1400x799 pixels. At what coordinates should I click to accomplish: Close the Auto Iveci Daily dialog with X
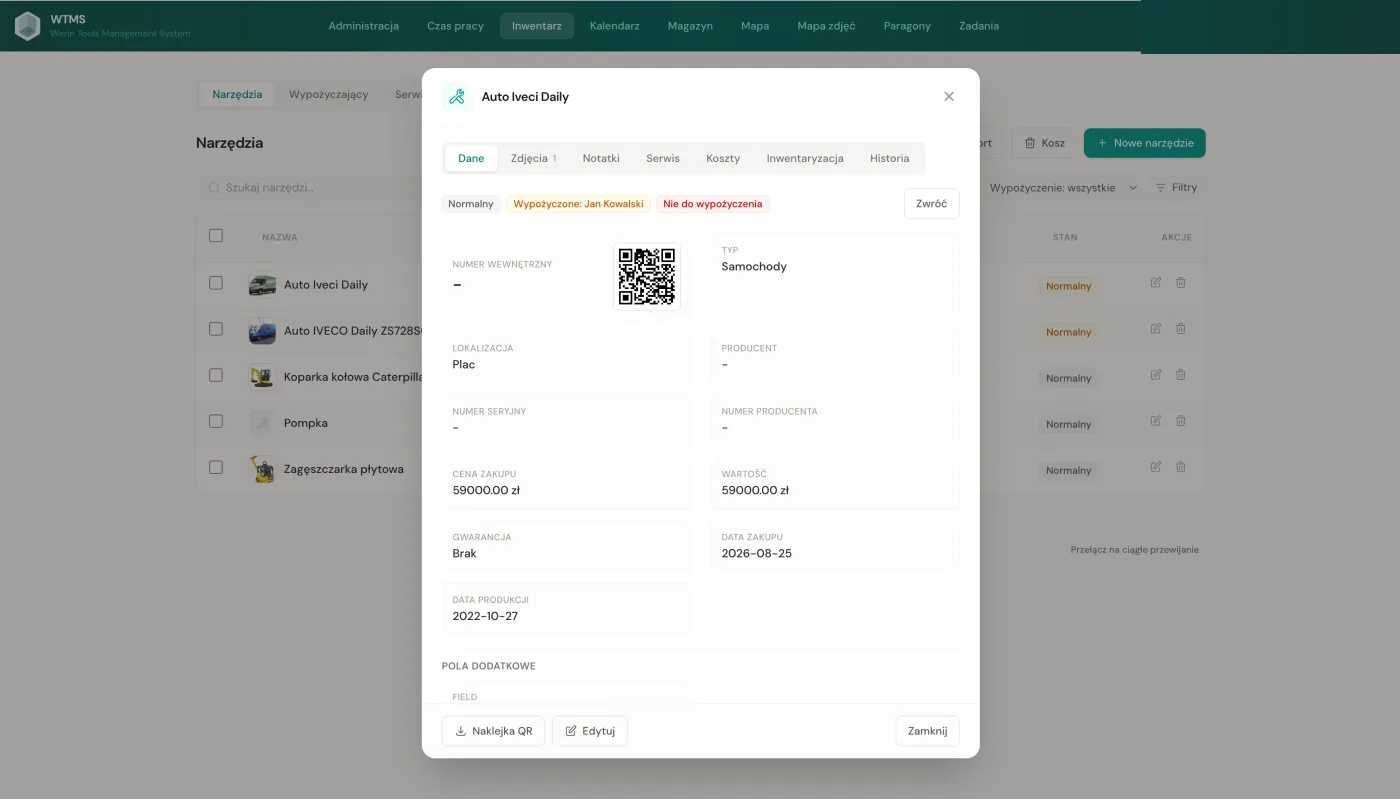point(949,97)
